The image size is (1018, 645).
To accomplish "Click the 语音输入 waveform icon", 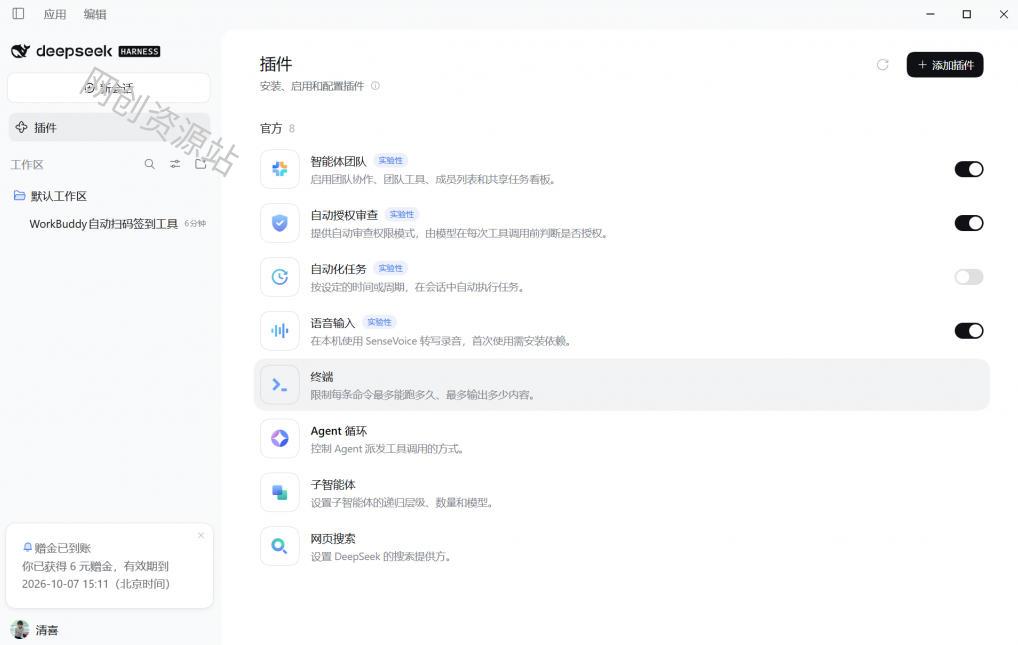I will (x=280, y=331).
